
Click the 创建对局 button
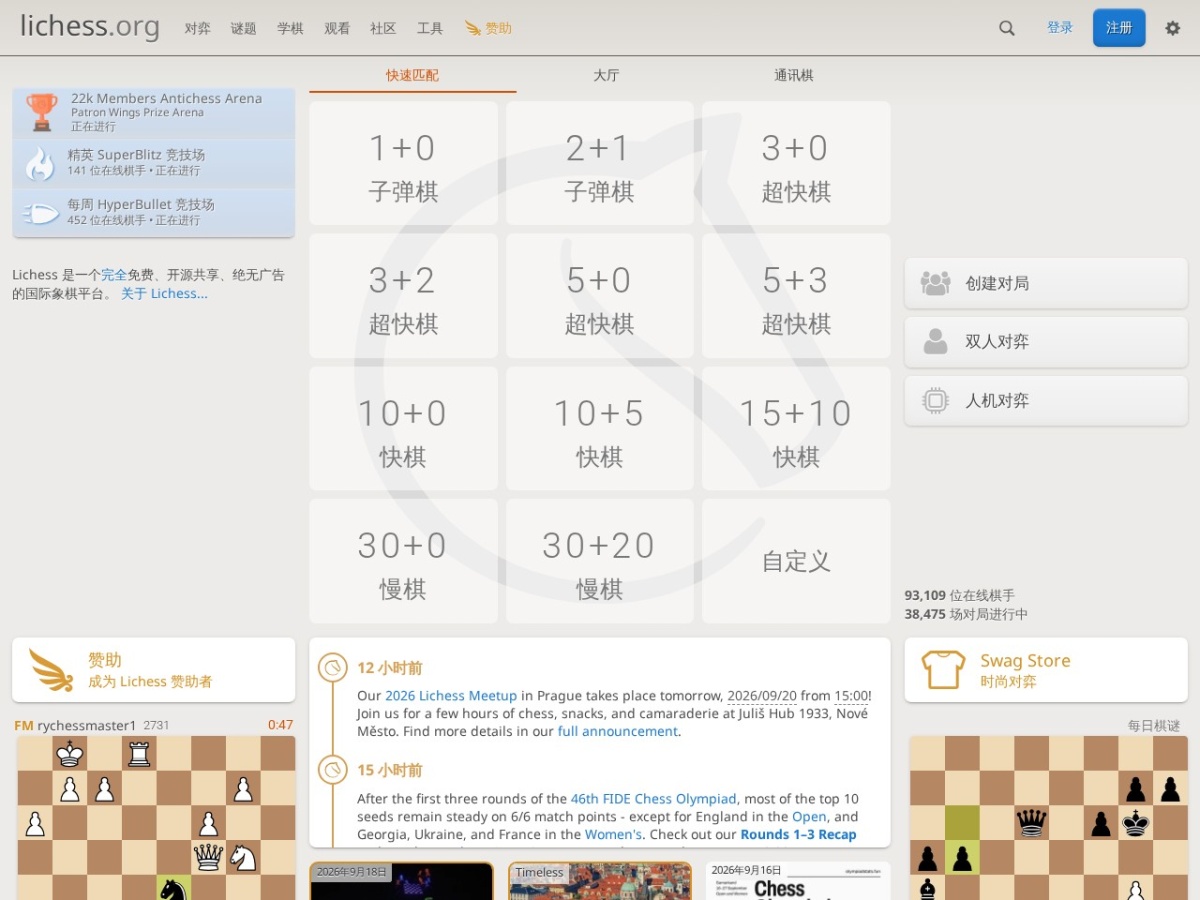point(1046,283)
